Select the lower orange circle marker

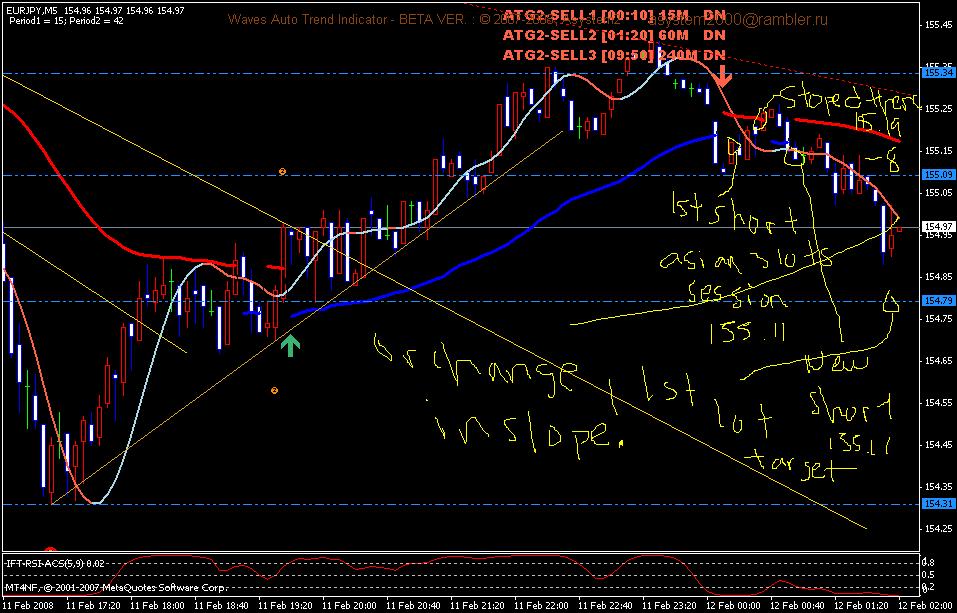[274, 390]
